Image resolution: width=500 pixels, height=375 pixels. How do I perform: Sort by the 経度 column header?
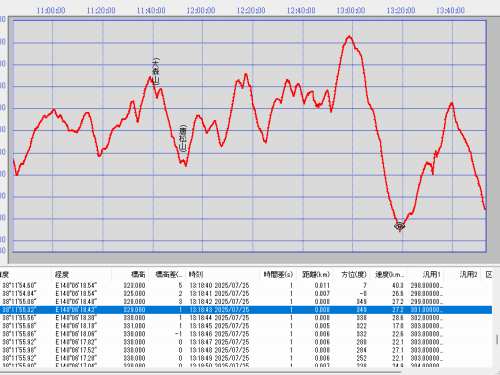[x=62, y=275]
